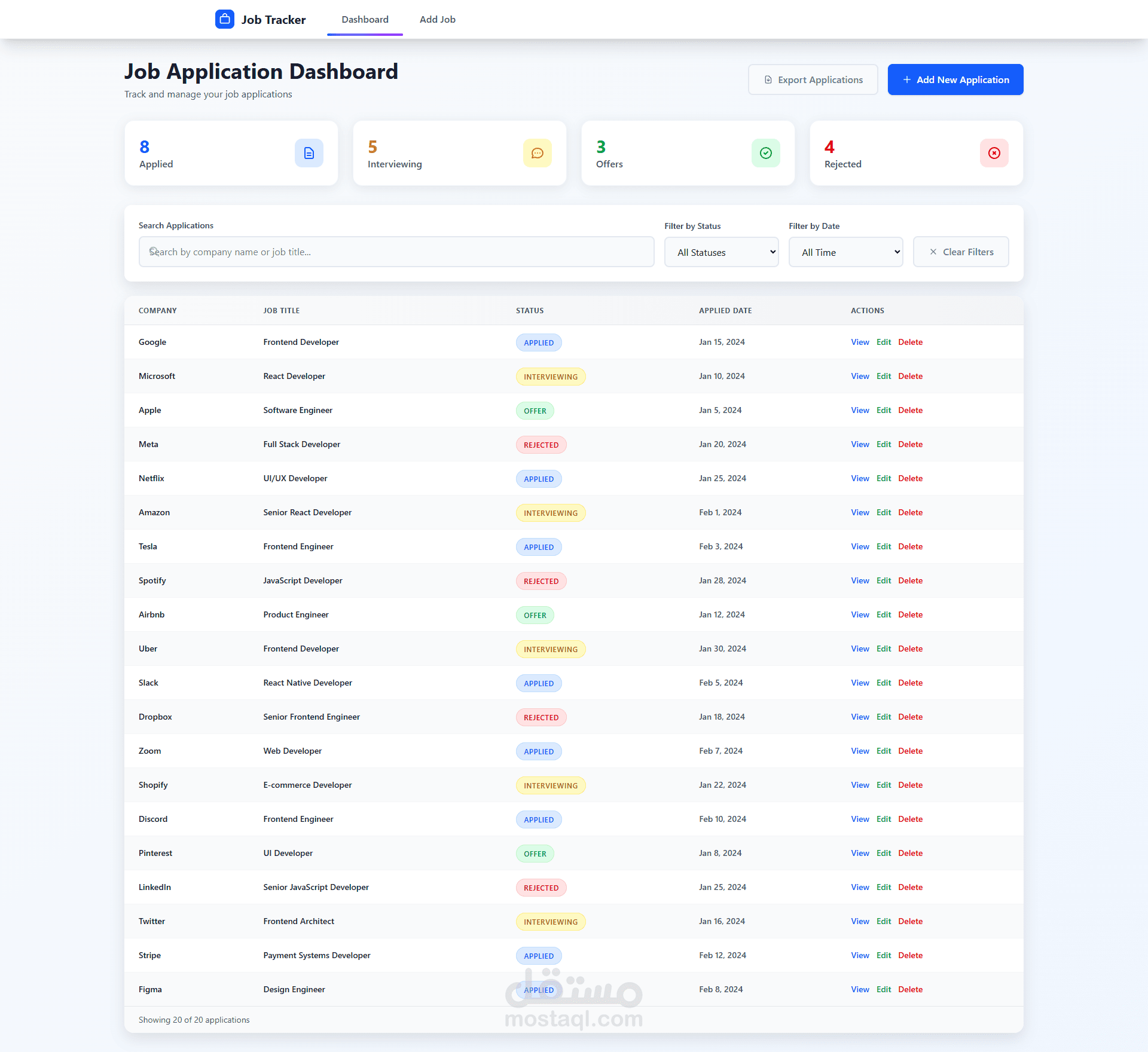Edit the Figma Design Engineer entry

pyautogui.click(x=884, y=989)
